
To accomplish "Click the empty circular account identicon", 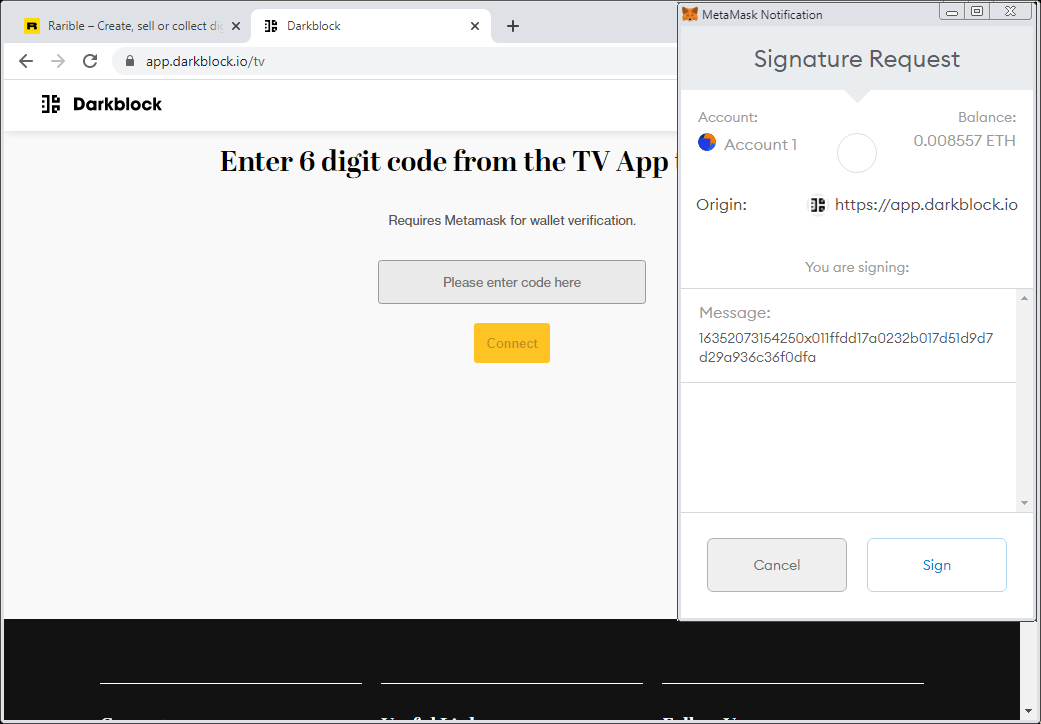I will 856,153.
